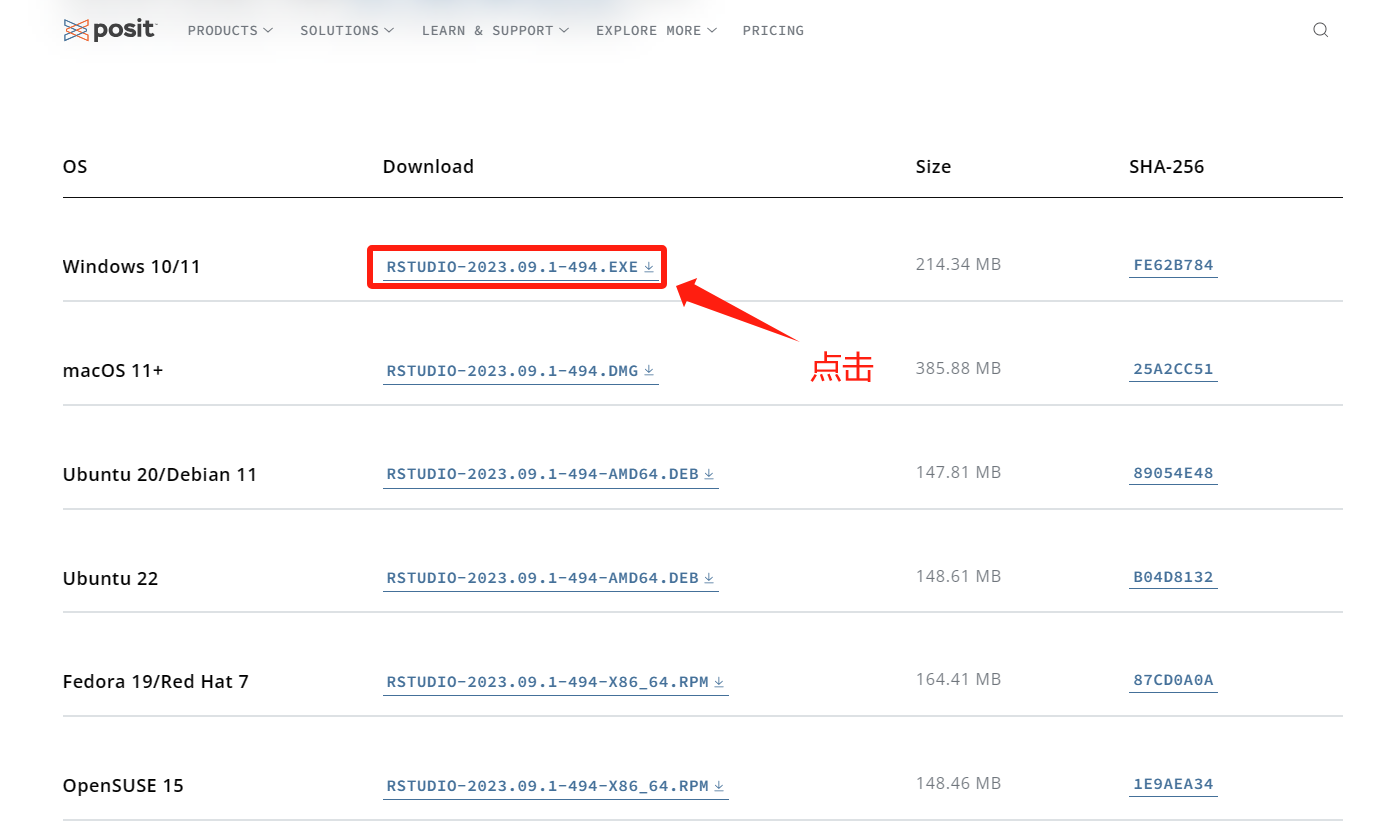The width and height of the screenshot is (1375, 833).
Task: Open SHA-256 hash 89054E48
Action: (x=1173, y=473)
